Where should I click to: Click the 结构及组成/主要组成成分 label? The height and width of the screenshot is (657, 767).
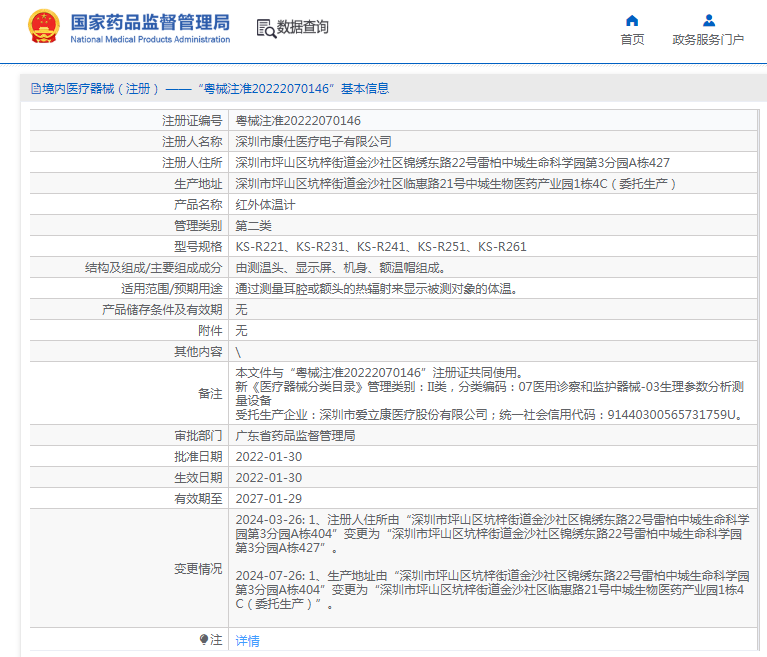click(x=154, y=268)
